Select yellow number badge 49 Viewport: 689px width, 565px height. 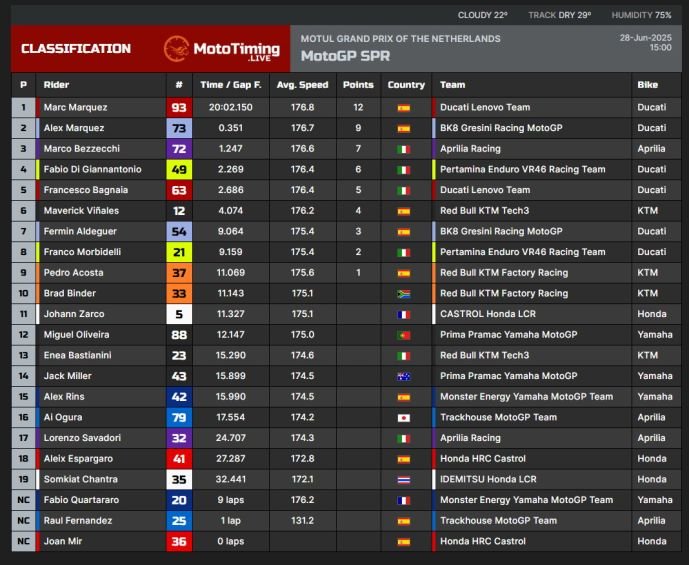pyautogui.click(x=179, y=170)
